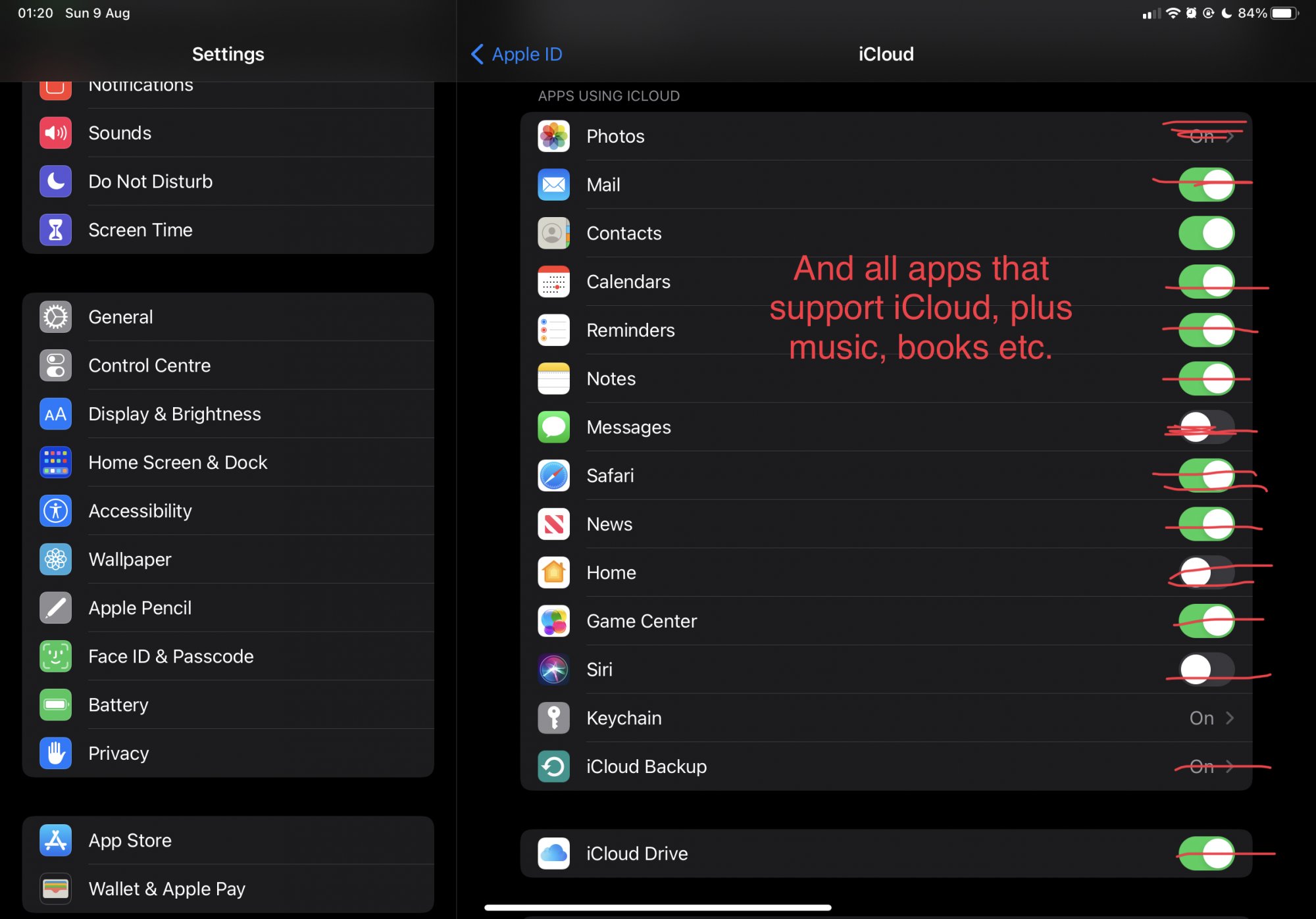
Task: Tap the Calendars app icon
Action: [553, 282]
